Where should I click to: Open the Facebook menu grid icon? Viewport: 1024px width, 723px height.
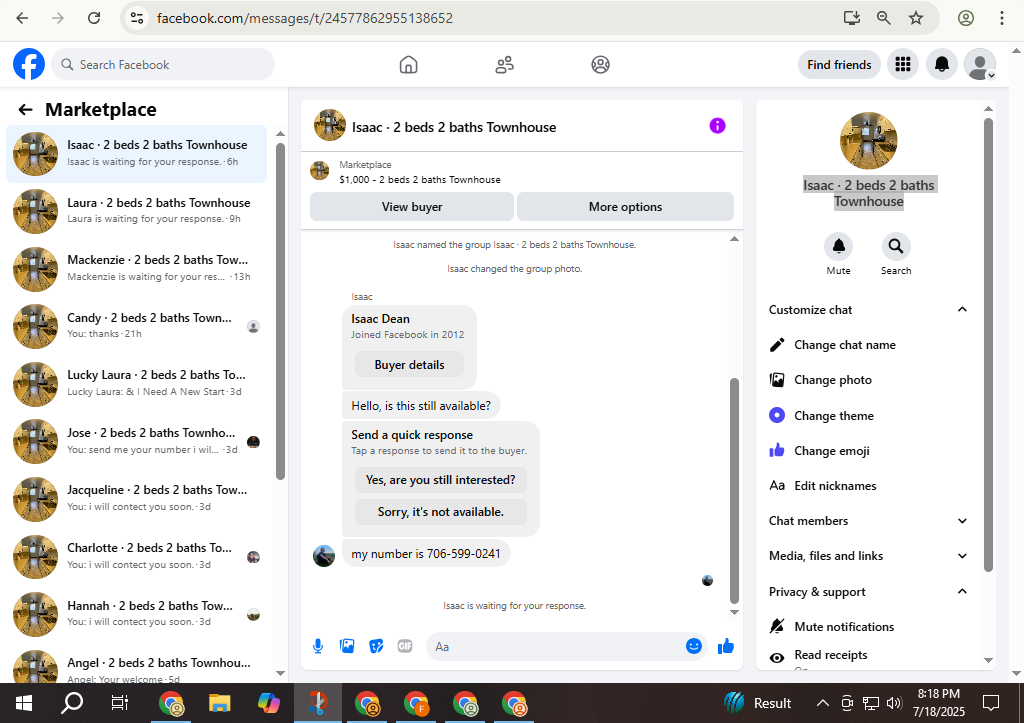point(903,64)
